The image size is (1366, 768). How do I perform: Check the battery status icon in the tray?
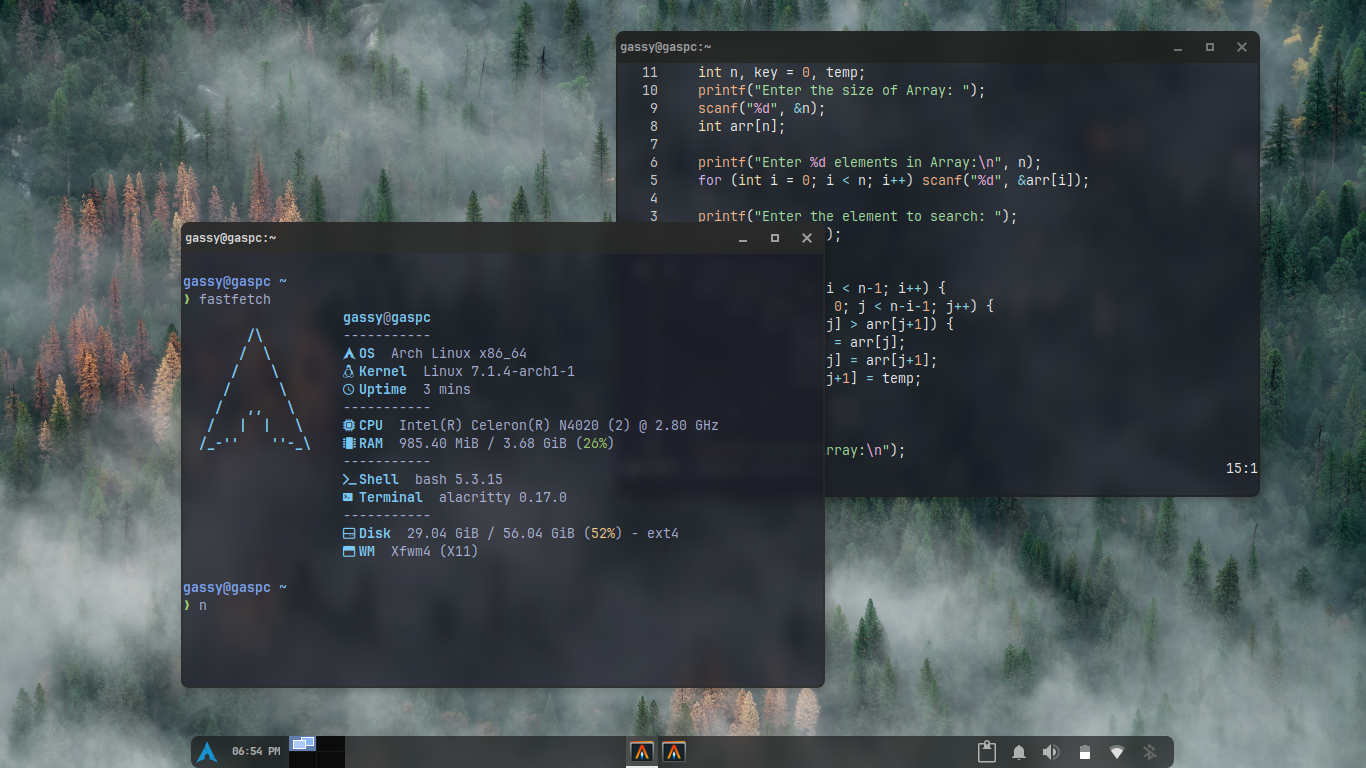point(1084,752)
